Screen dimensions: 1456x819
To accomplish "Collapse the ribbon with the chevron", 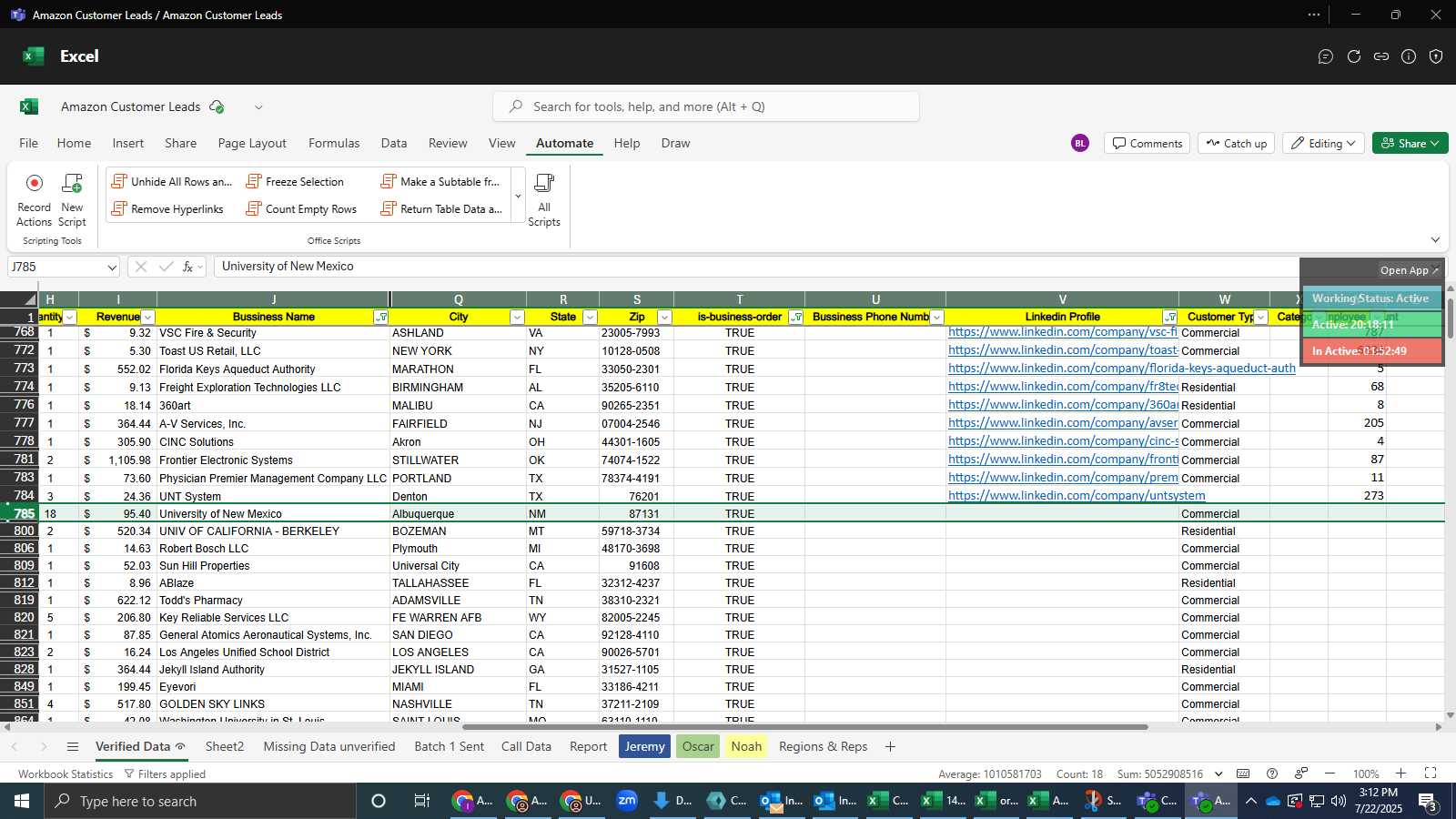I will tap(1435, 240).
